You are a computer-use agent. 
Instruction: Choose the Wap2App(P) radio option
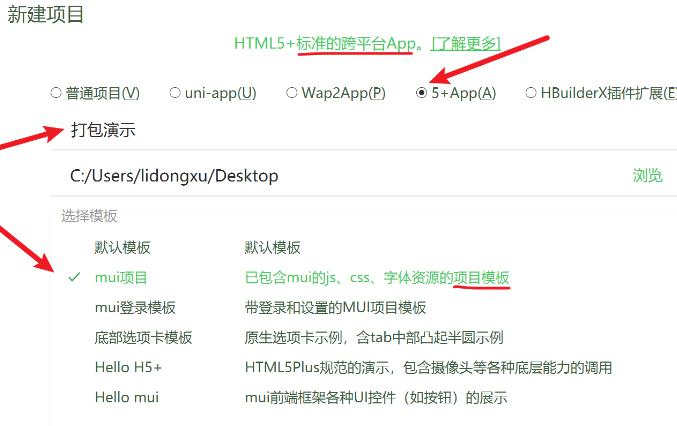[x=291, y=93]
